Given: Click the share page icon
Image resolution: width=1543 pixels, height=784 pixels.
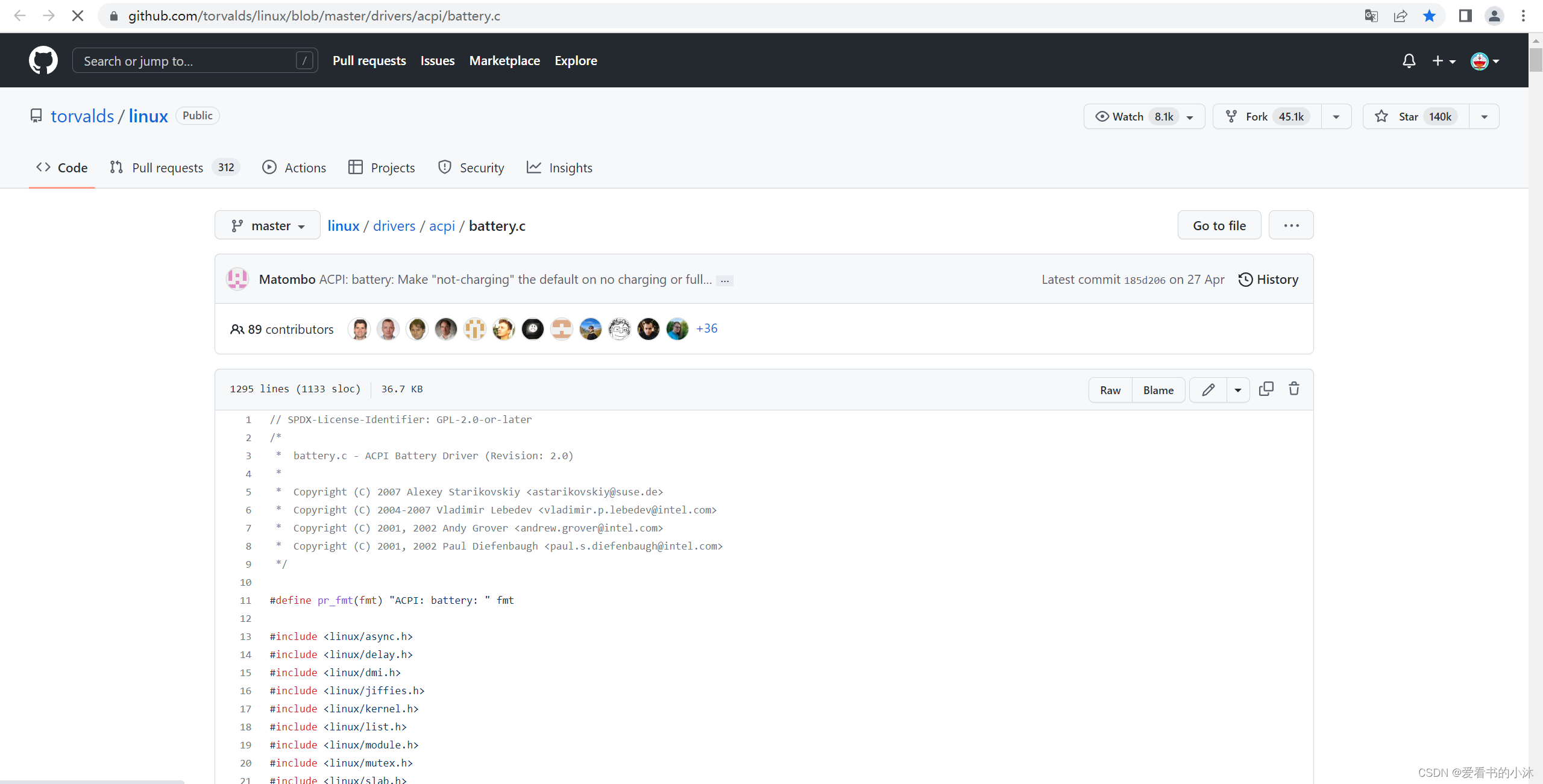Looking at the screenshot, I should (1400, 16).
